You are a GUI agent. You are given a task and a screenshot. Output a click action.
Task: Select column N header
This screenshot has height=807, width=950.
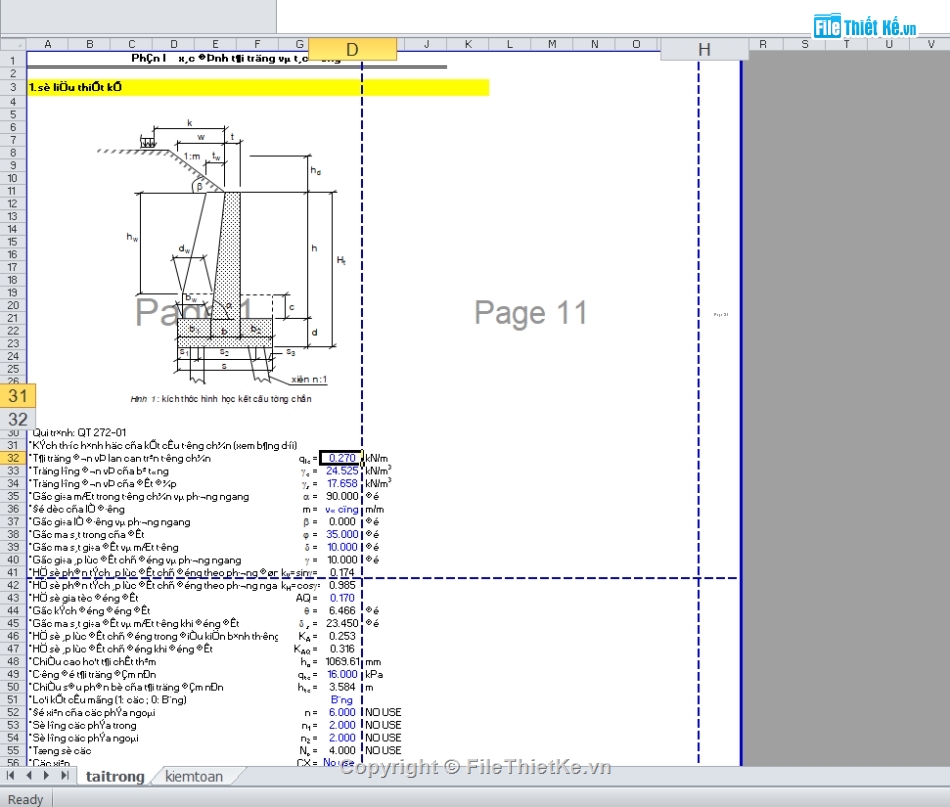pyautogui.click(x=594, y=44)
